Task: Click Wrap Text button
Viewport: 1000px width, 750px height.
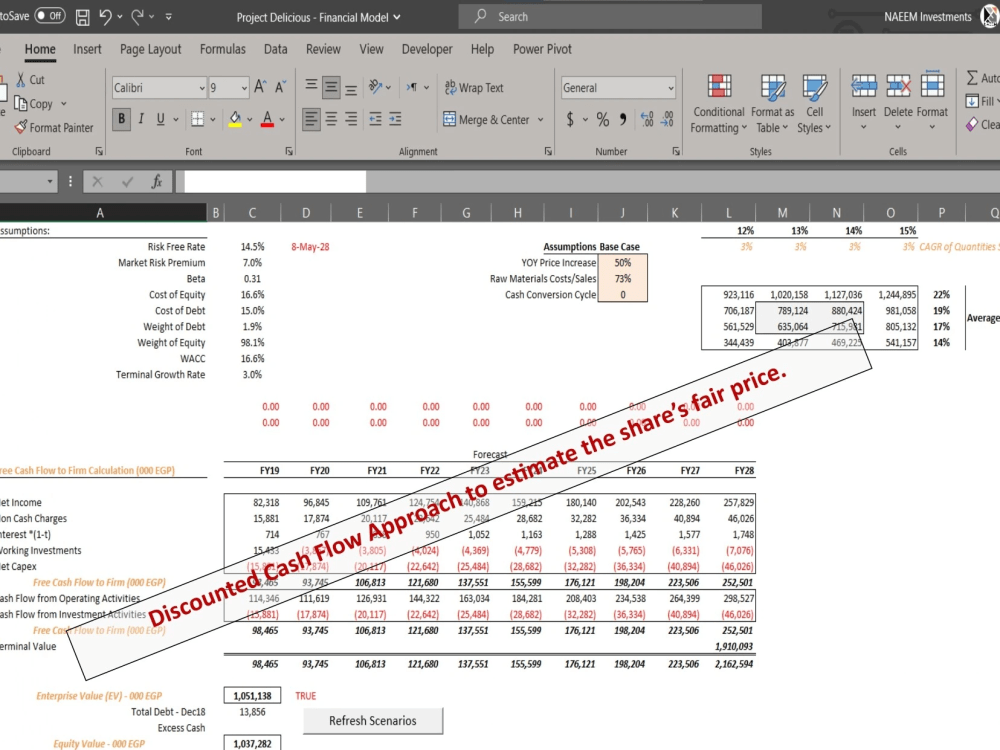Action: [474, 87]
